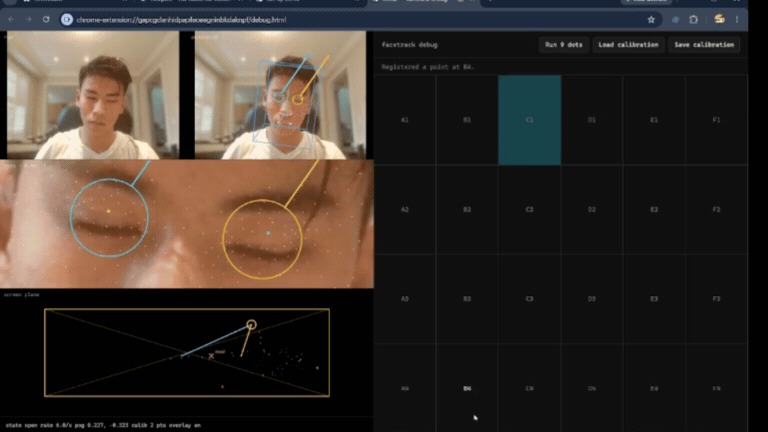Open the Chrome three-dot menu
This screenshot has width=768, height=432.
(x=737, y=20)
